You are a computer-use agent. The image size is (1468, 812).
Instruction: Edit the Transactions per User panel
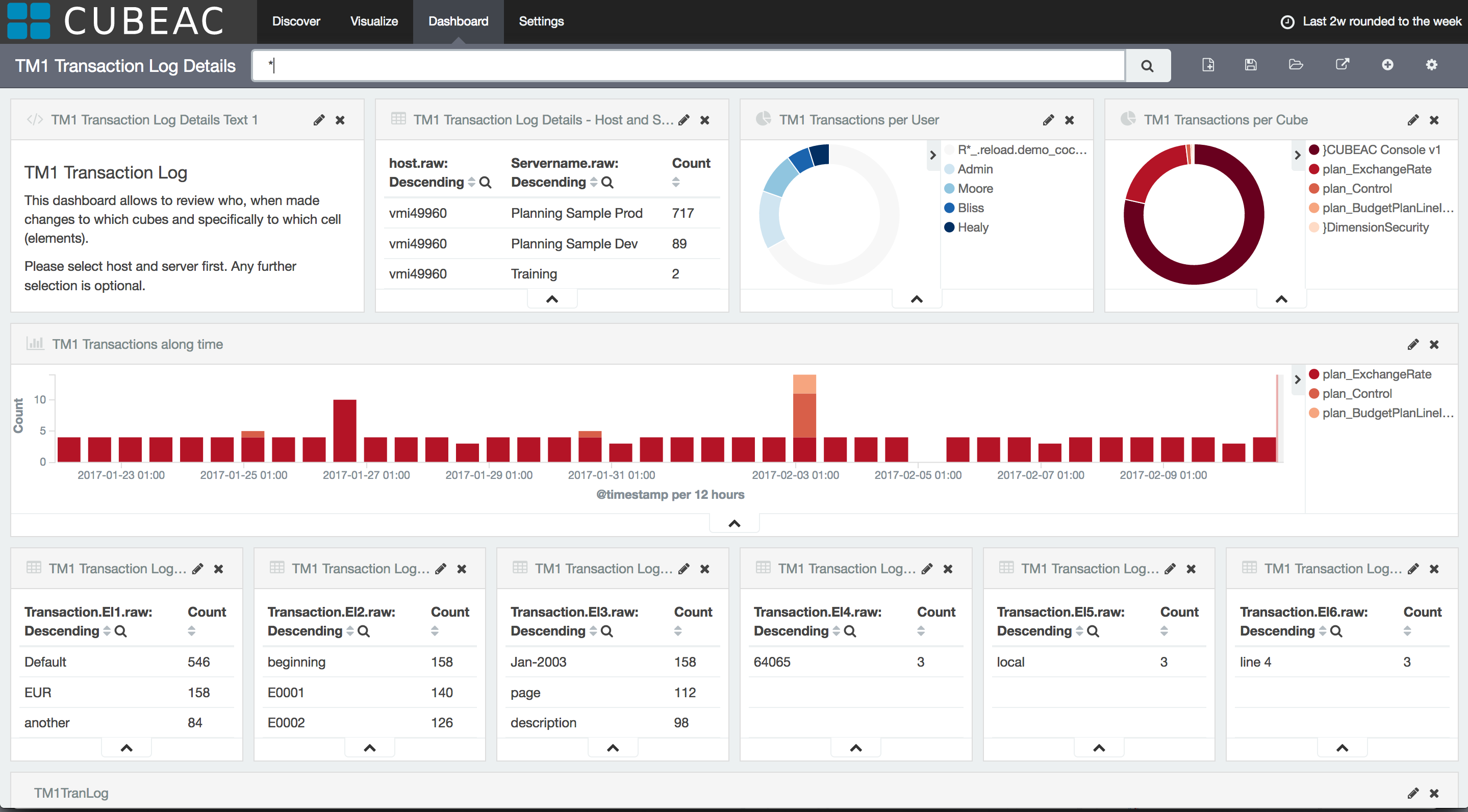point(1049,120)
